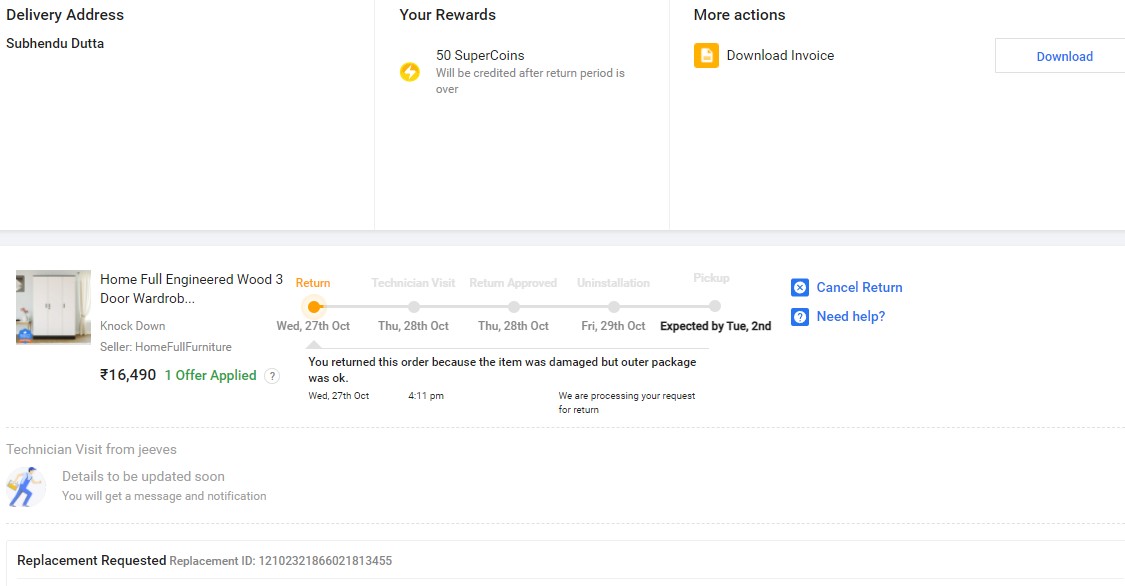
Task: Click the Cancel Return X icon
Action: (800, 288)
